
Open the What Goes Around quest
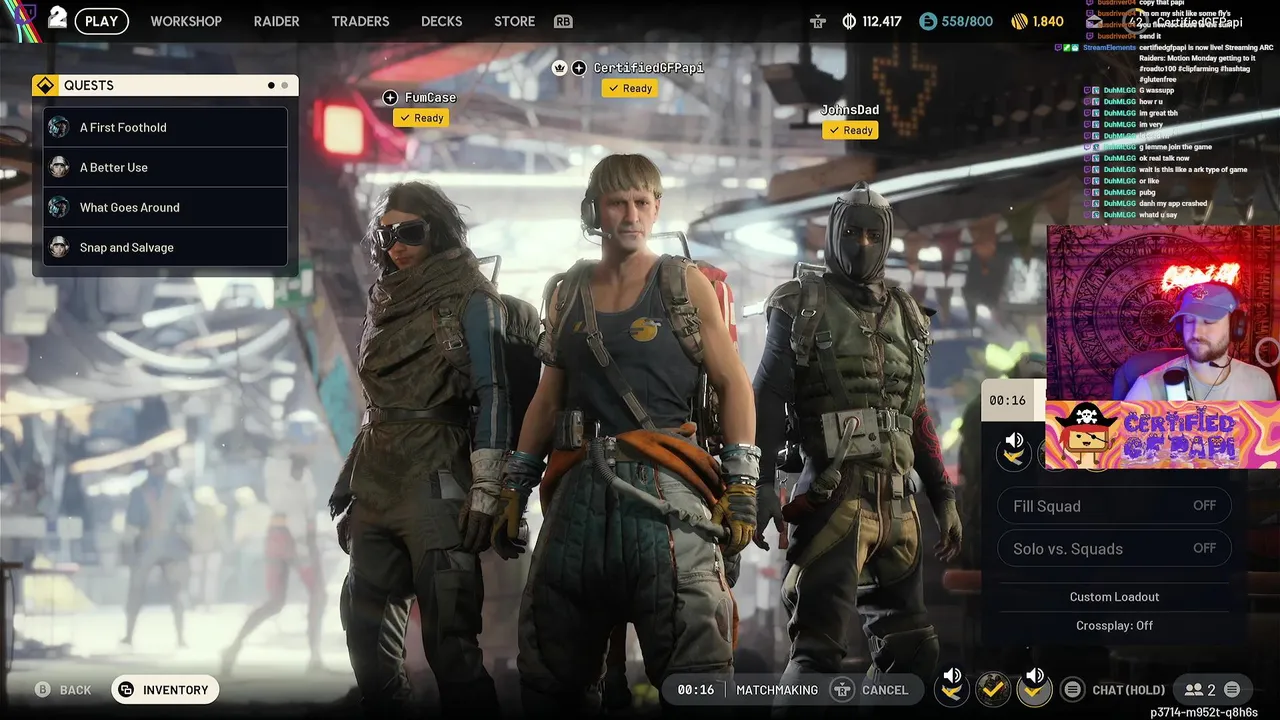tap(165, 207)
